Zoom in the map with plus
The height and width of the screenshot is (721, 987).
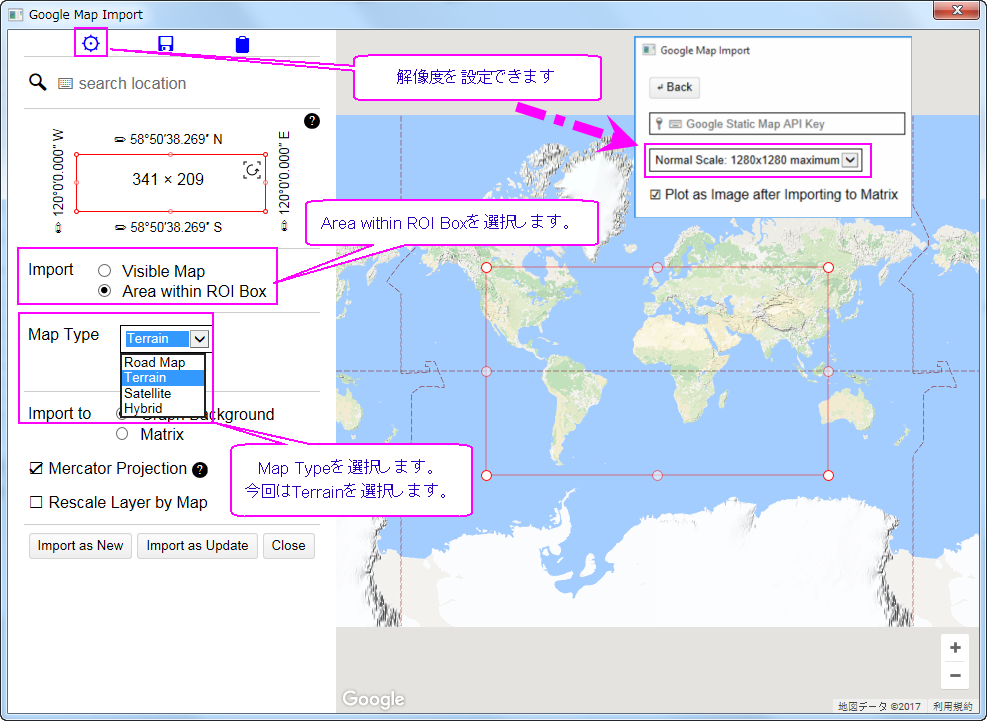(955, 648)
